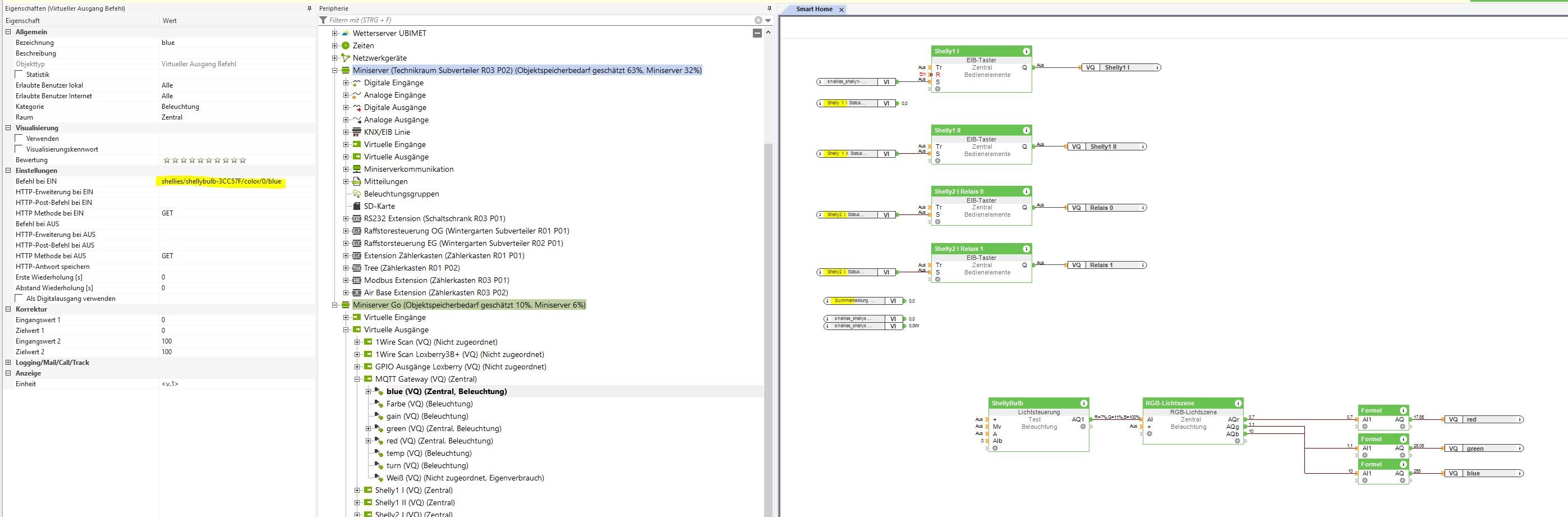Click the SD-Karte icon in peripherals tree
Screen dimensions: 1568x517
(x=357, y=206)
